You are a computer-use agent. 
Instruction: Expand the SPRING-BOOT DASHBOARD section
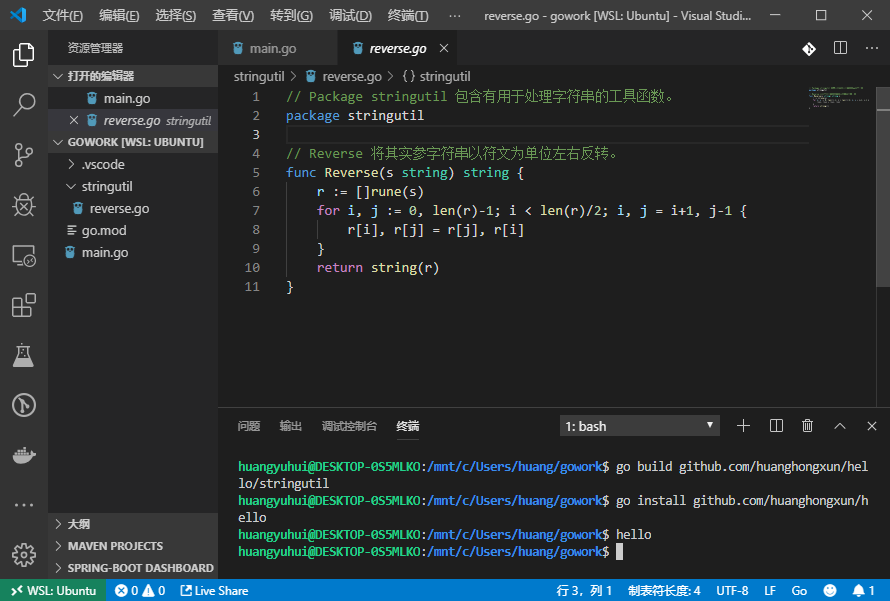pyautogui.click(x=133, y=568)
